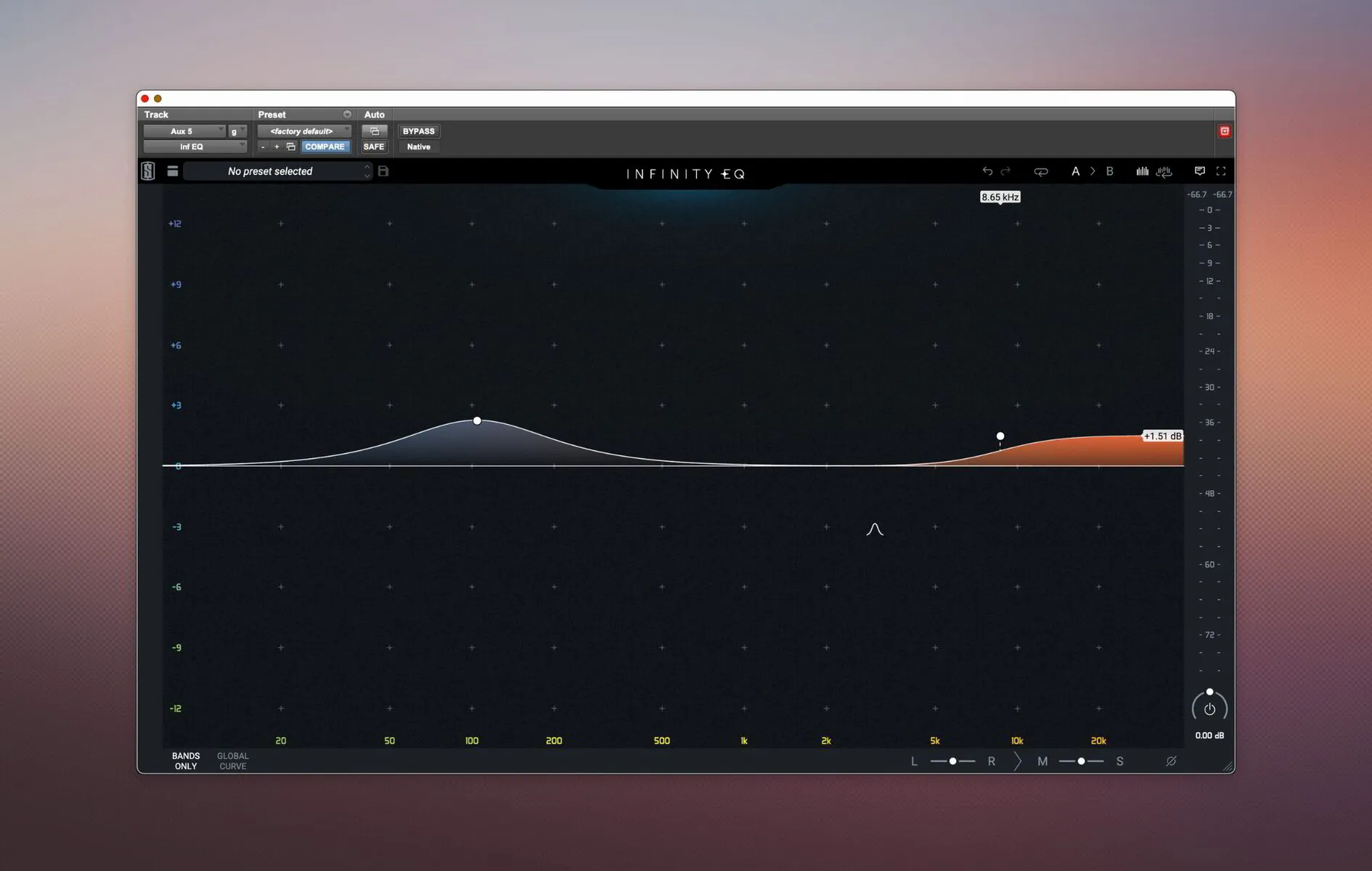Open the piano roll analyzer display icon

[1164, 172]
